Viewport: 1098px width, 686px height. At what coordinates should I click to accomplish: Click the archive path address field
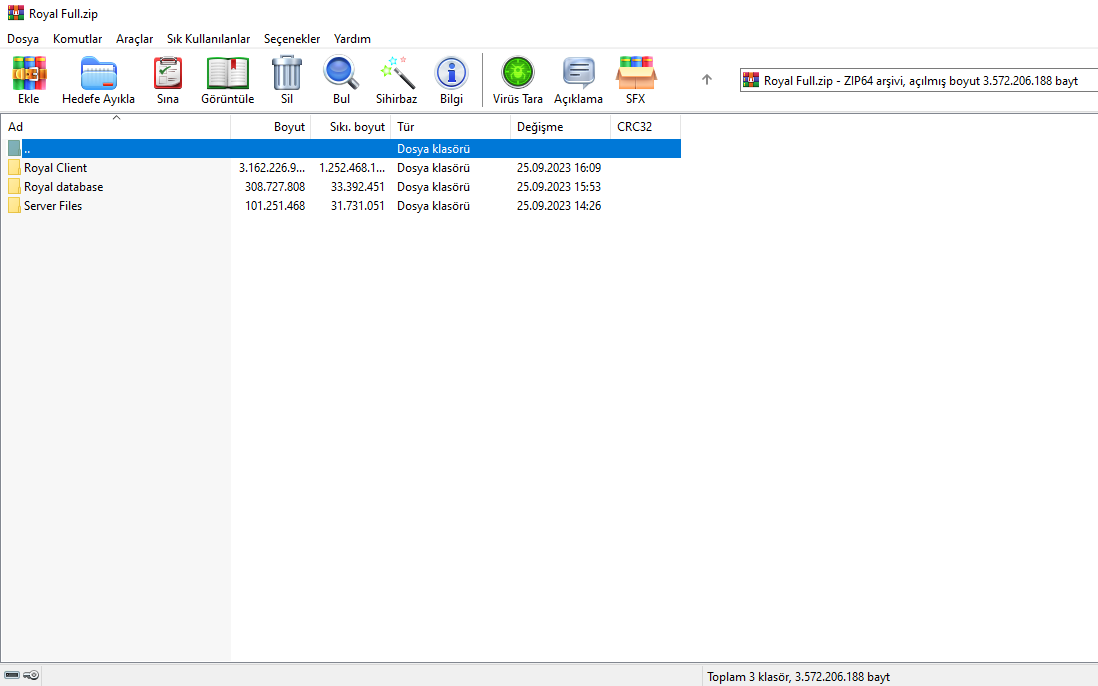tap(919, 80)
